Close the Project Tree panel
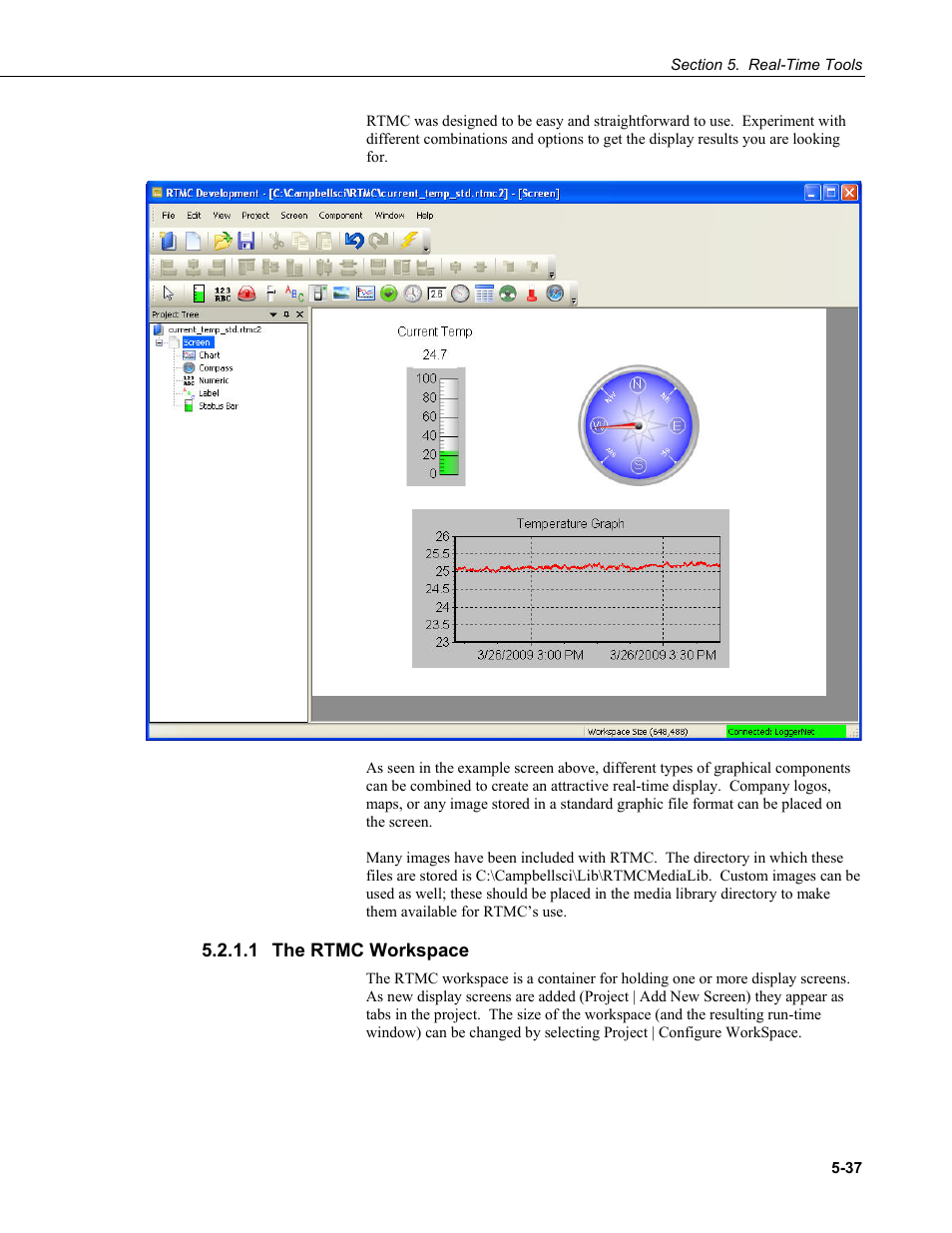 pos(299,314)
